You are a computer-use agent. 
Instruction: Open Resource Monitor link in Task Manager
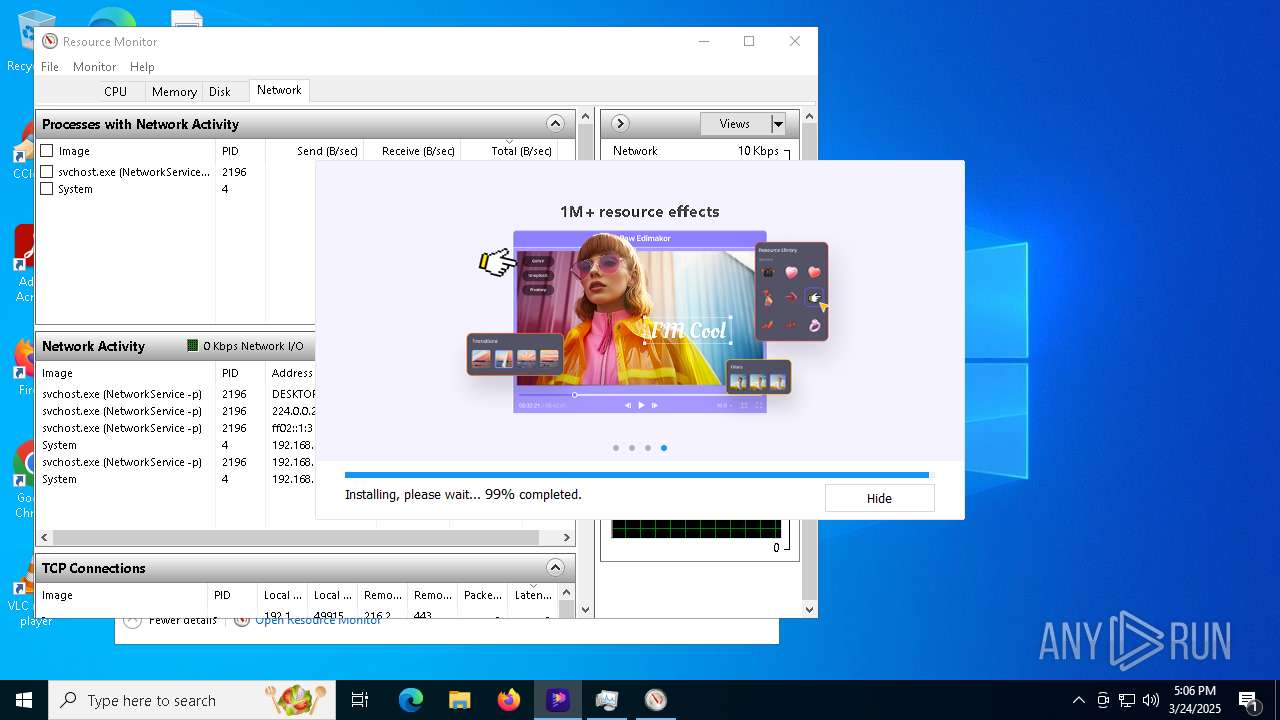(x=318, y=621)
